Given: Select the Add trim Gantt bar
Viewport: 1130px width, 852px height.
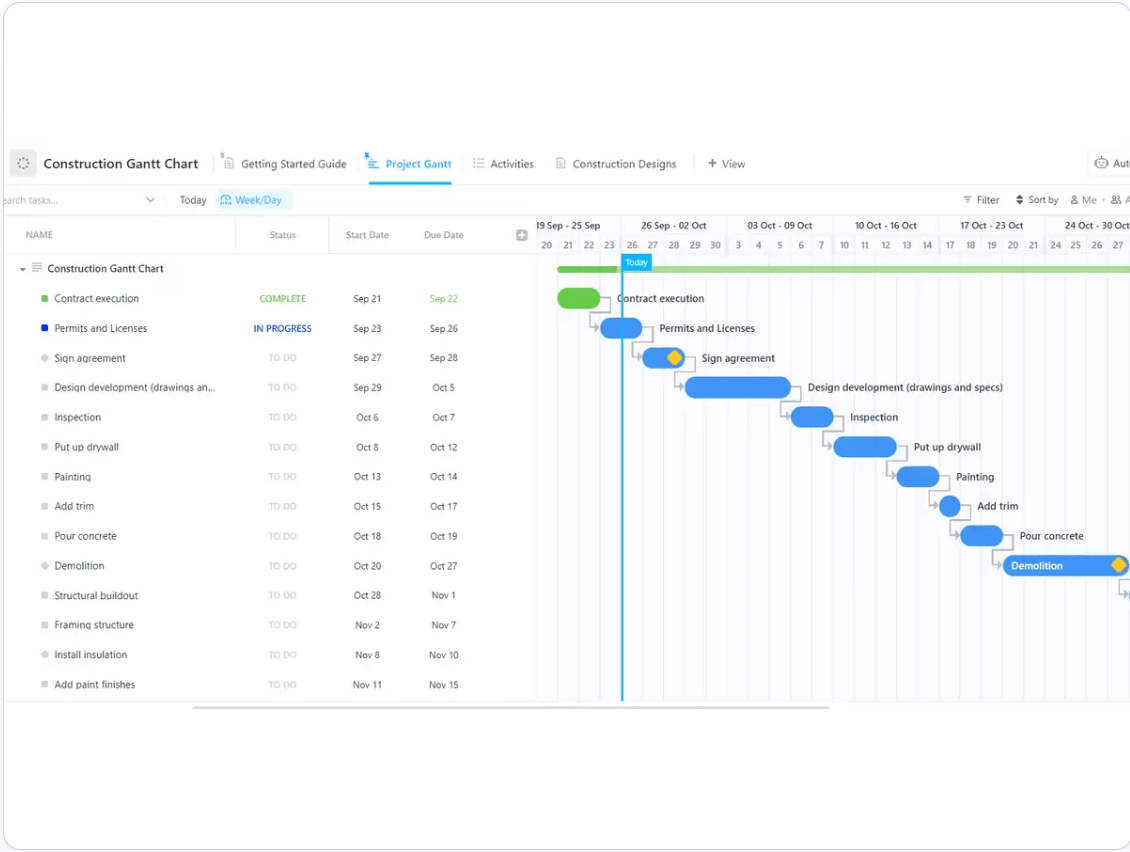Looking at the screenshot, I should pos(950,506).
